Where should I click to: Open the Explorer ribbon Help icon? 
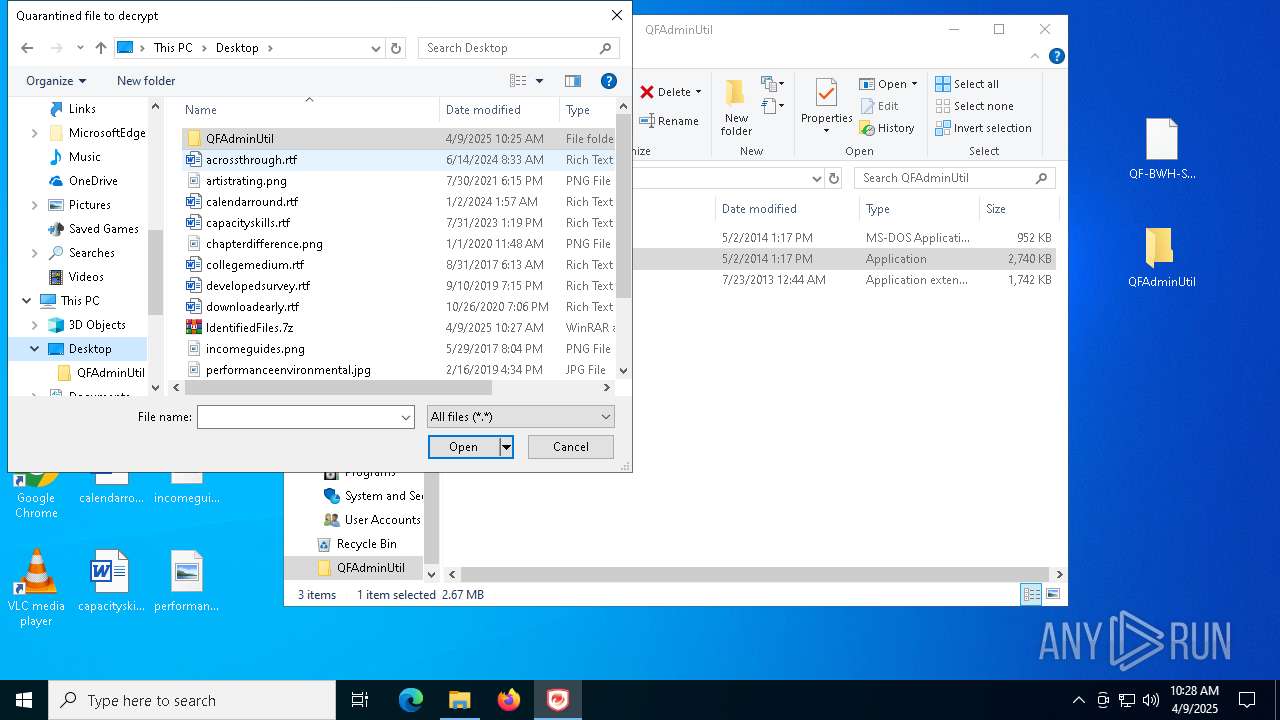click(1055, 57)
